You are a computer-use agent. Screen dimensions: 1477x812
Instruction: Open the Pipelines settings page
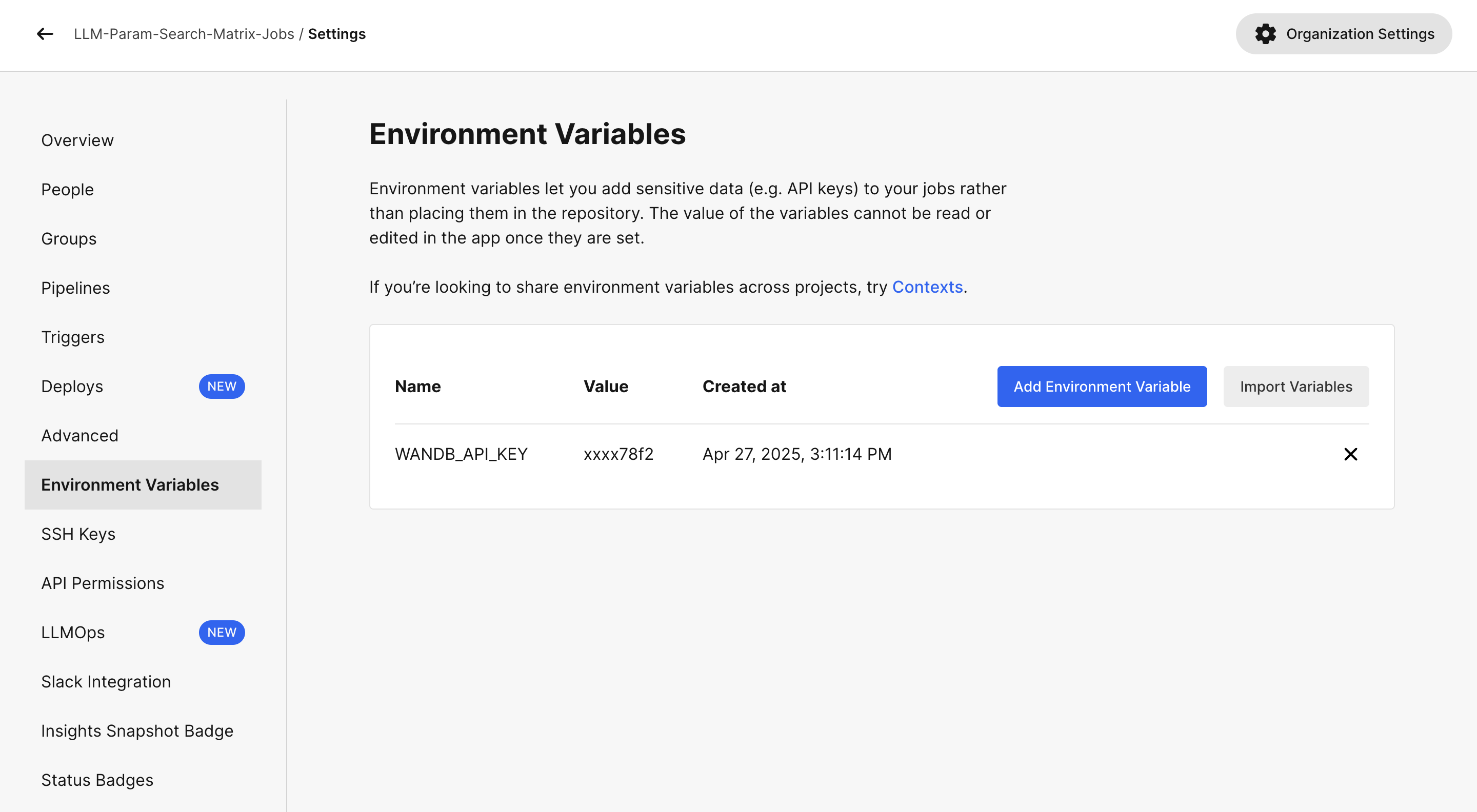click(x=75, y=288)
